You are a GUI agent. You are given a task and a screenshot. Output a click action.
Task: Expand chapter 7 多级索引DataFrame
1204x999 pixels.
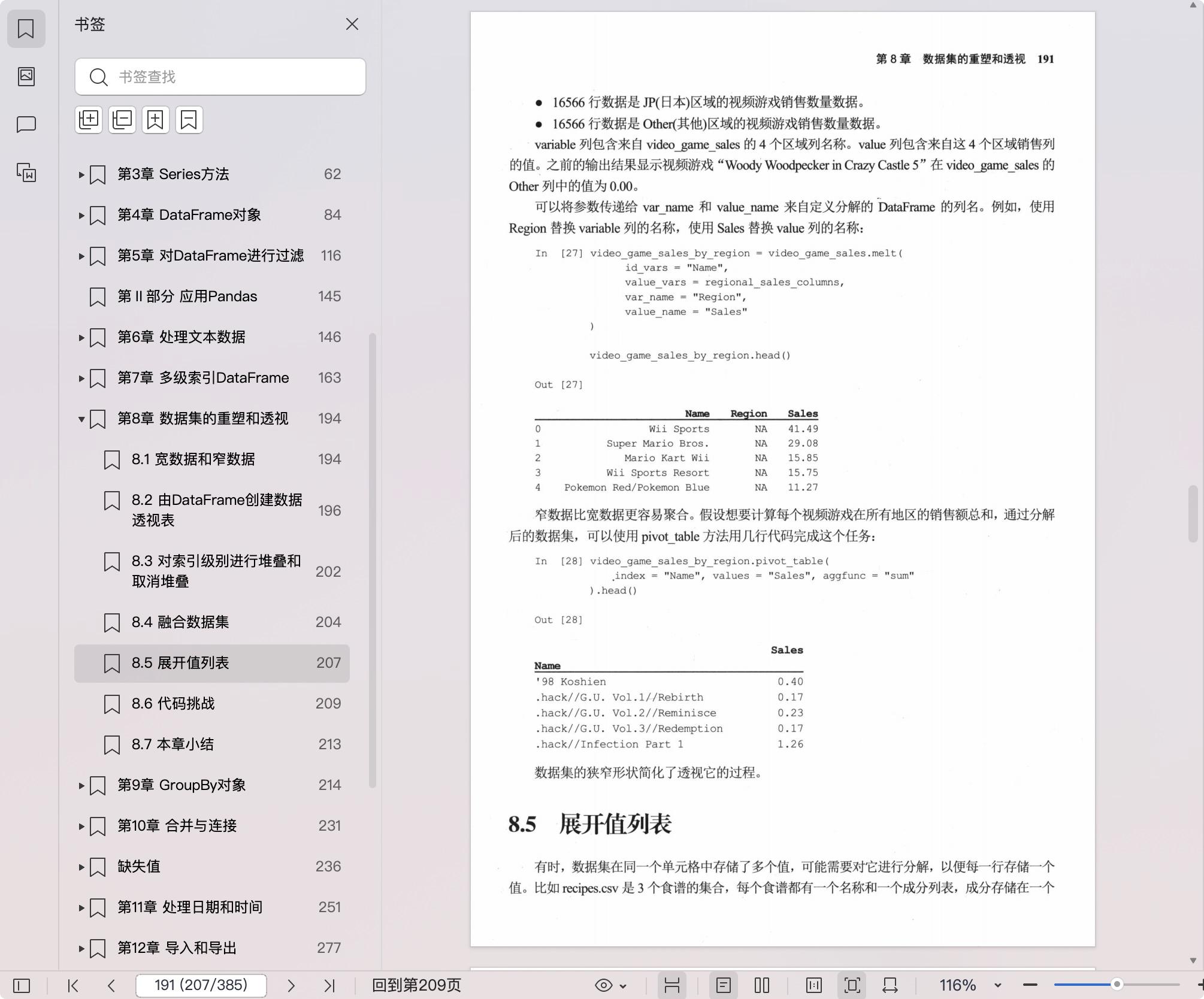tap(81, 378)
